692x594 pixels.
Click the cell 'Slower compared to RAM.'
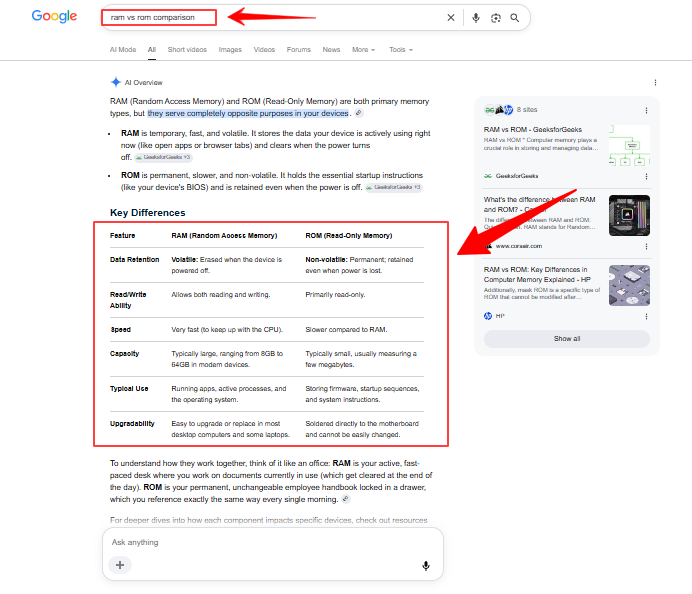[346, 330]
